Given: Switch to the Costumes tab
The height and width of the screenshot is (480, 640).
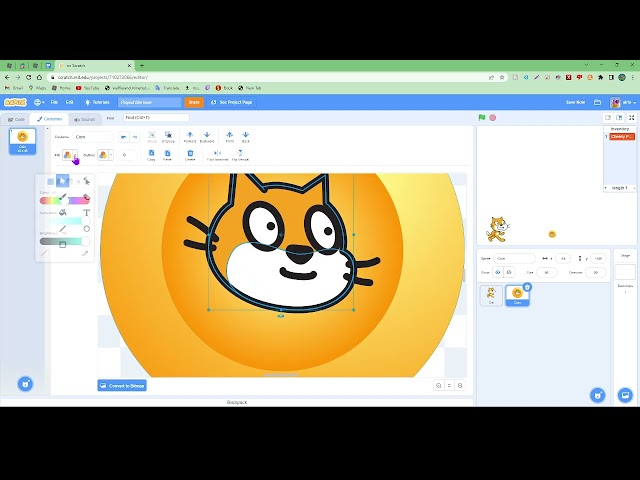Looking at the screenshot, I should (49, 119).
